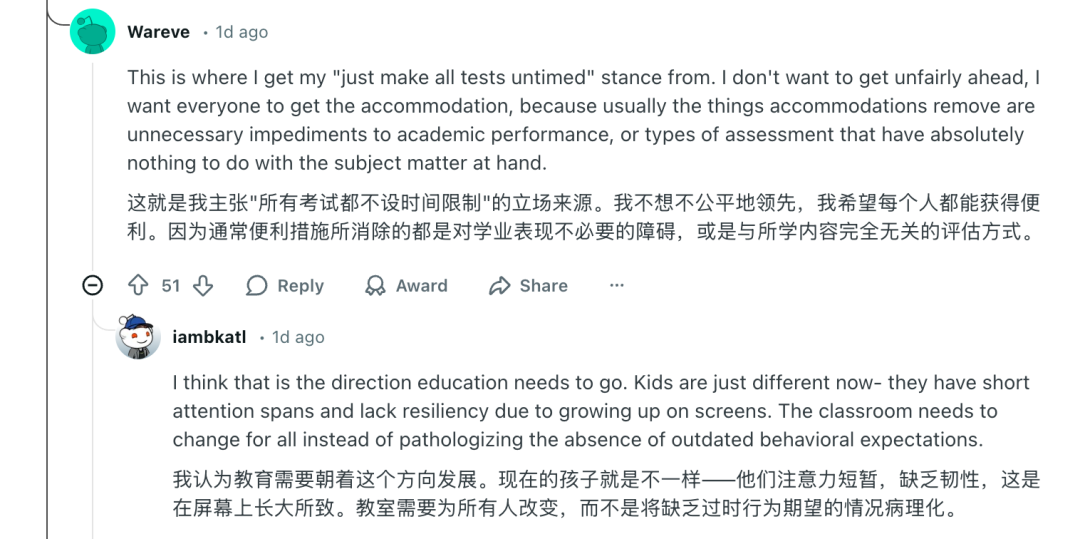
Task: Open iambkatl's avatar profile picture
Action: tap(139, 338)
